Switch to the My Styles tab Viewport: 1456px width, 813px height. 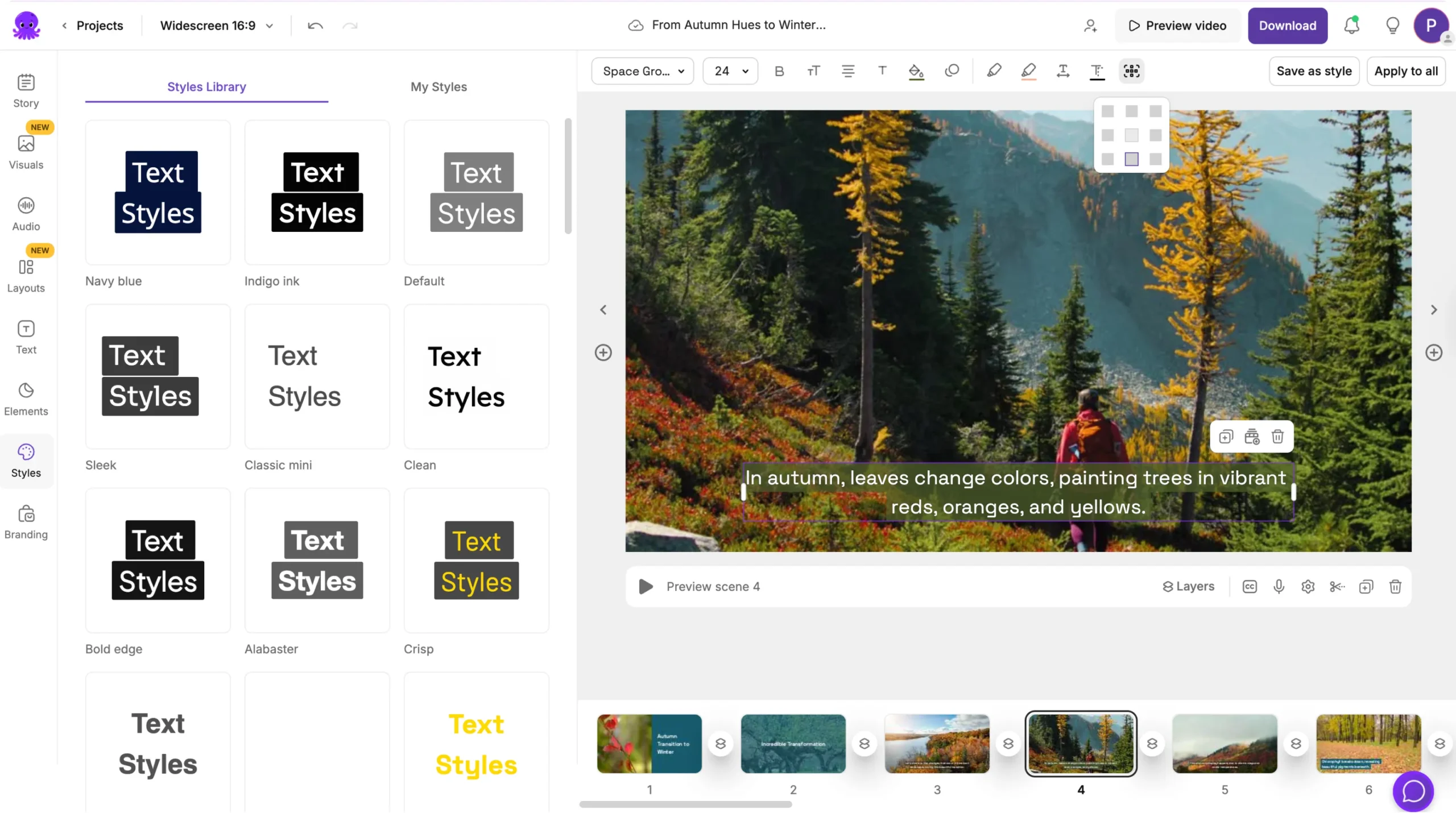pyautogui.click(x=439, y=87)
